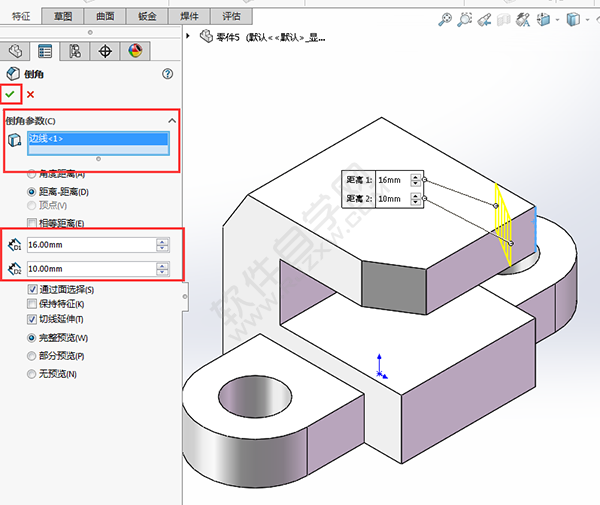Click the yellow chamfer preview on model
600x505 pixels.
(503, 224)
